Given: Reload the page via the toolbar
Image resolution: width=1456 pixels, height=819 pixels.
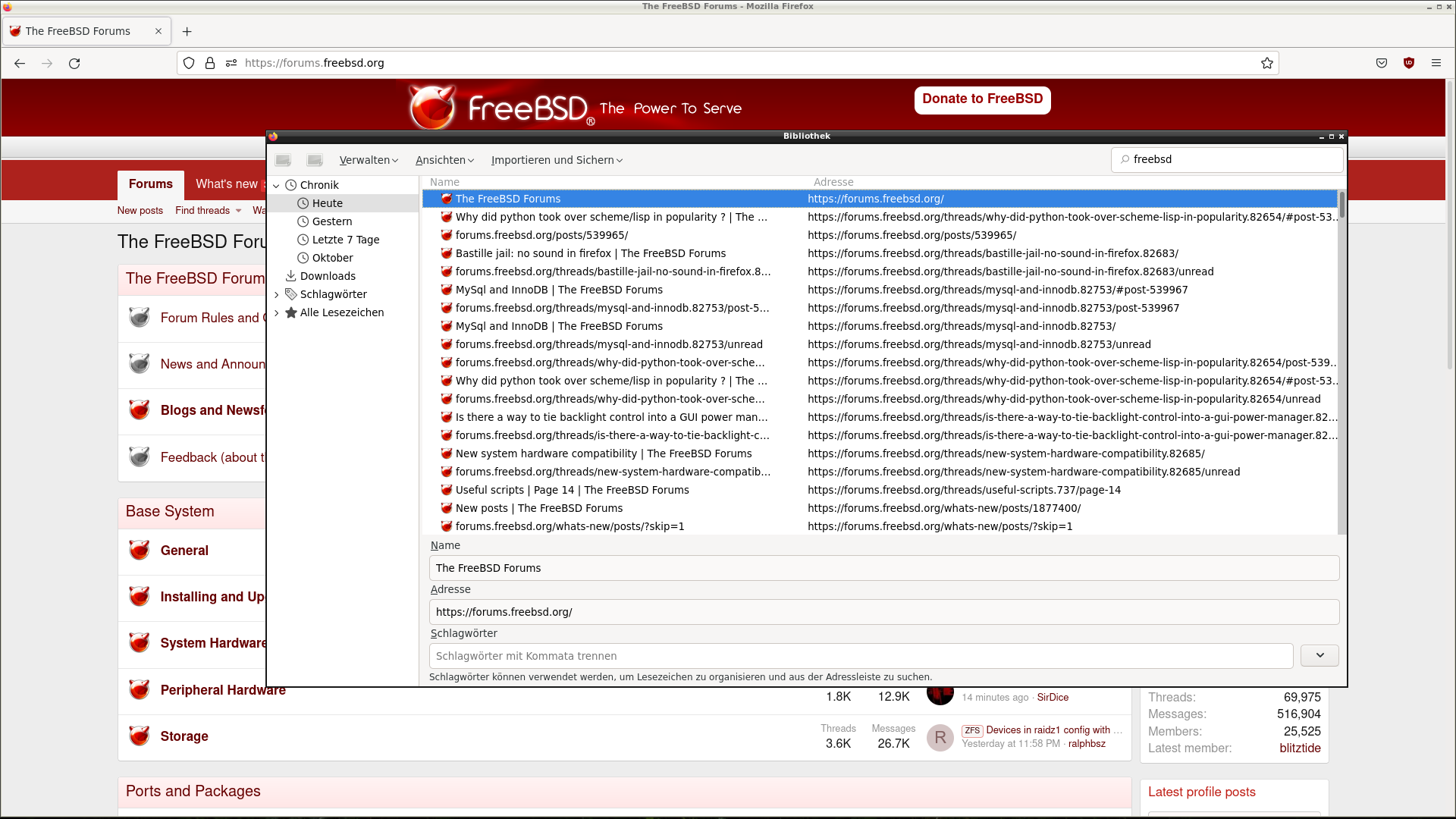Looking at the screenshot, I should (x=74, y=63).
